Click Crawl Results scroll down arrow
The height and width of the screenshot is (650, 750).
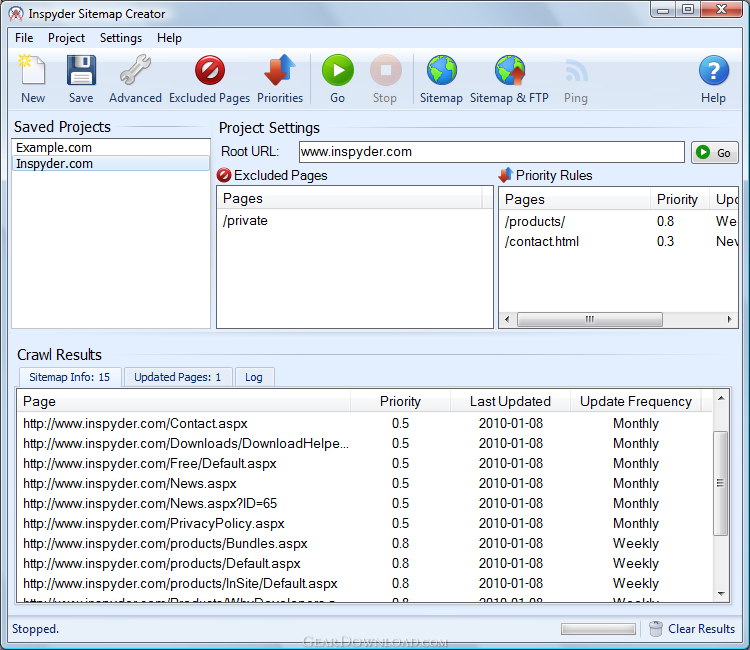coord(721,594)
